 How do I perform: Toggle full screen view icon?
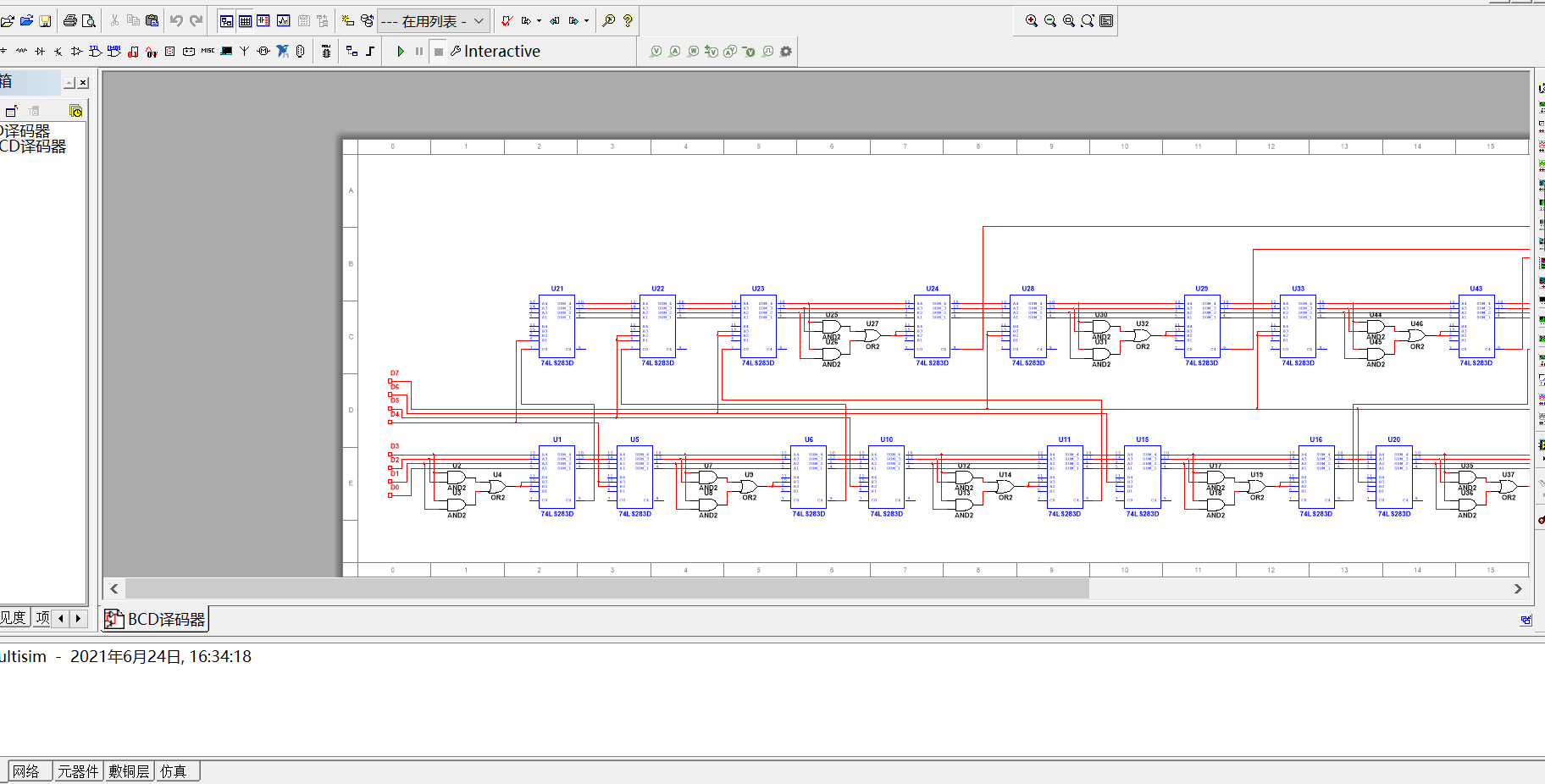coord(1106,20)
